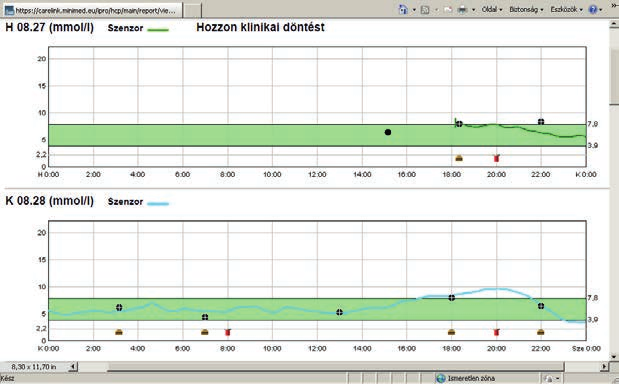Click the 'Ismeretlen zóna' status text
Viewport: 619px width, 384px height.
click(471, 378)
